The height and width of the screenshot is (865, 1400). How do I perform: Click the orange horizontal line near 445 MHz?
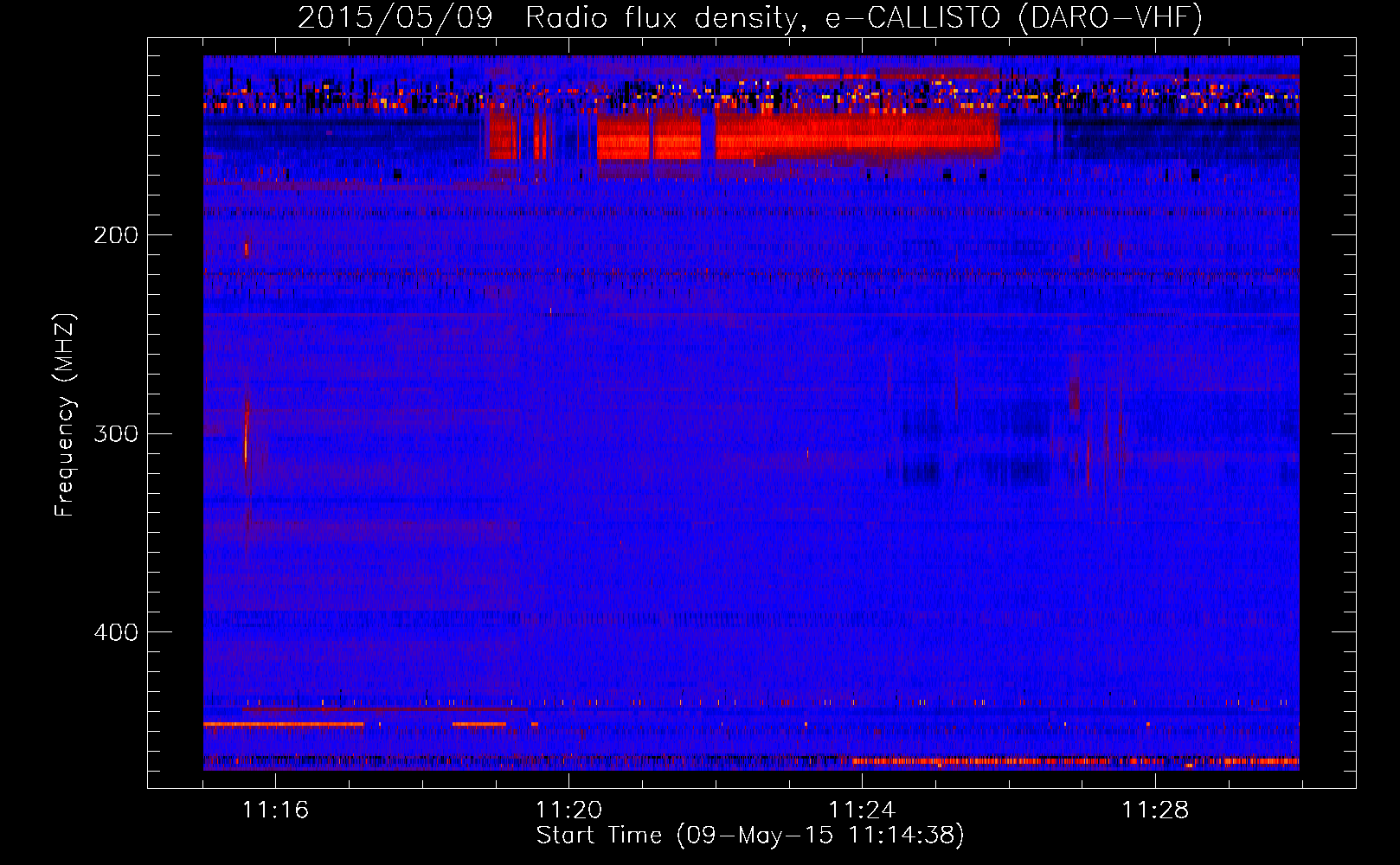point(283,723)
